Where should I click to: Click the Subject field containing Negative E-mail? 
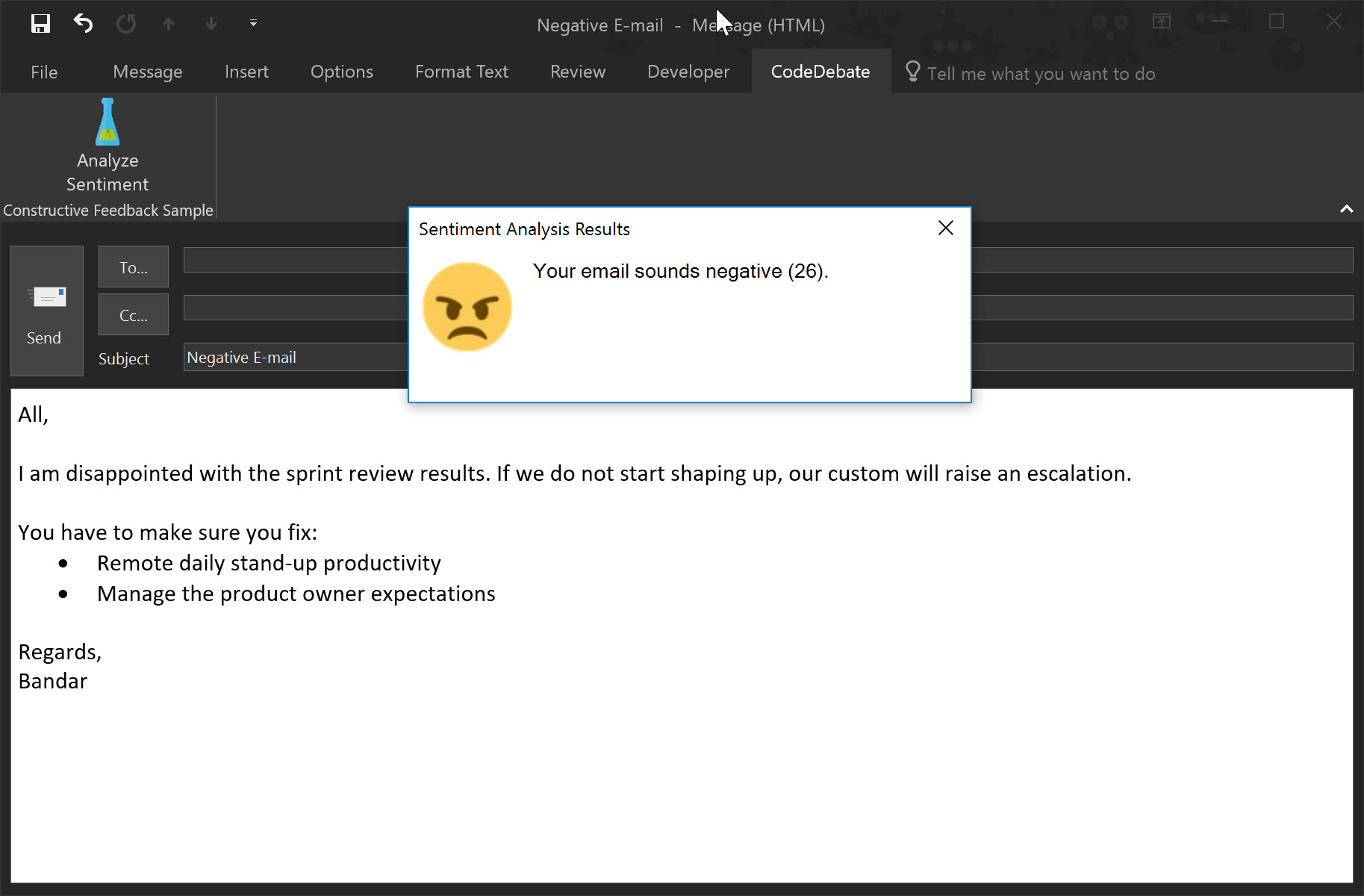click(x=296, y=358)
